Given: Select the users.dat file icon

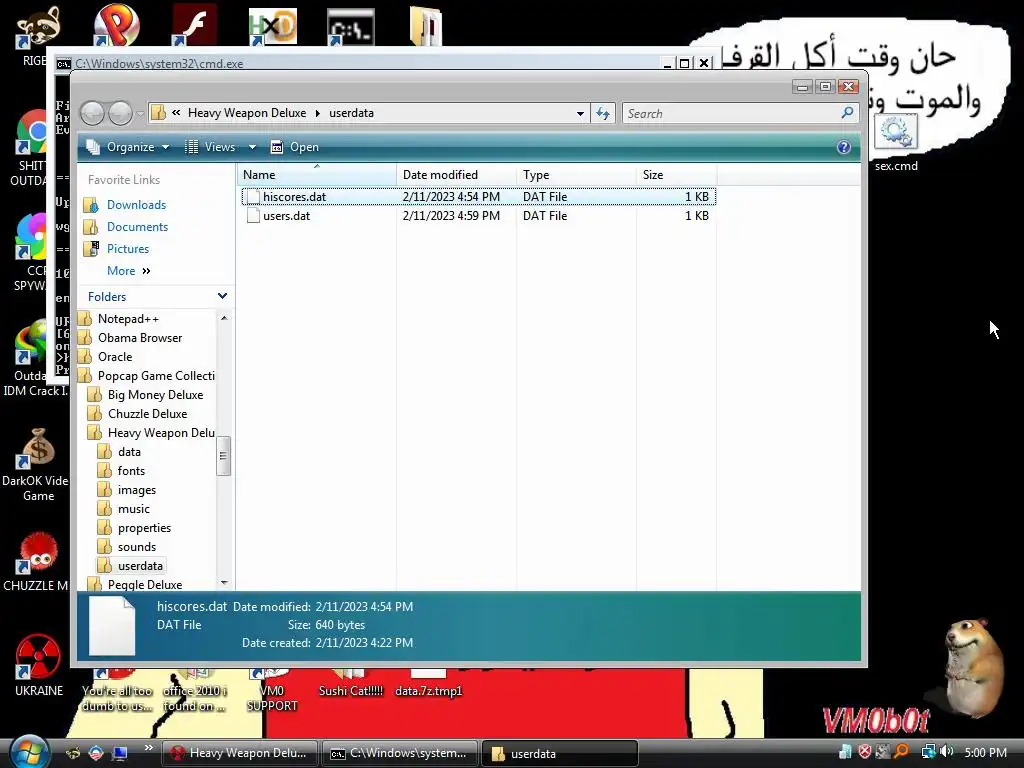Looking at the screenshot, I should [x=253, y=216].
